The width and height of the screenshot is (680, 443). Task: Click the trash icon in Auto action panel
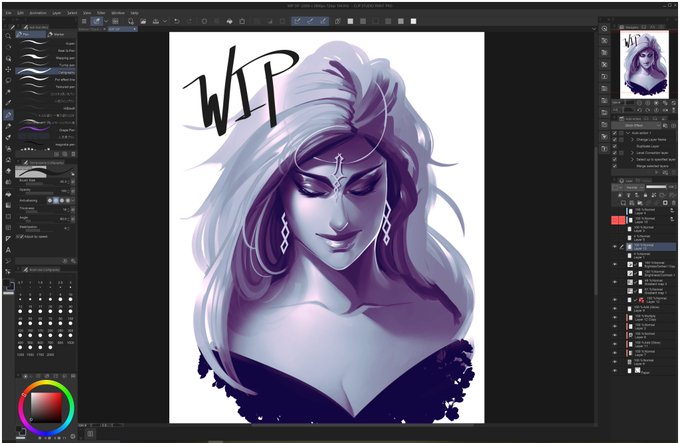[673, 173]
